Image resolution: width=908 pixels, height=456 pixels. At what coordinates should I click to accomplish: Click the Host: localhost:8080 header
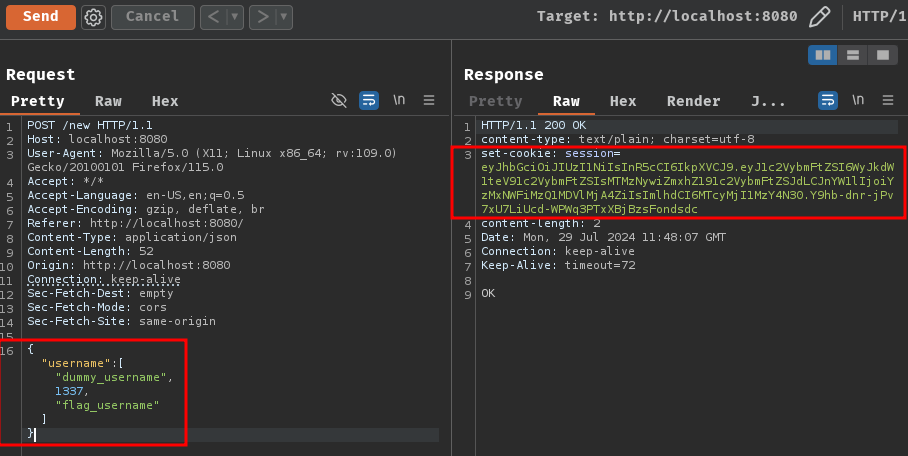coord(97,139)
